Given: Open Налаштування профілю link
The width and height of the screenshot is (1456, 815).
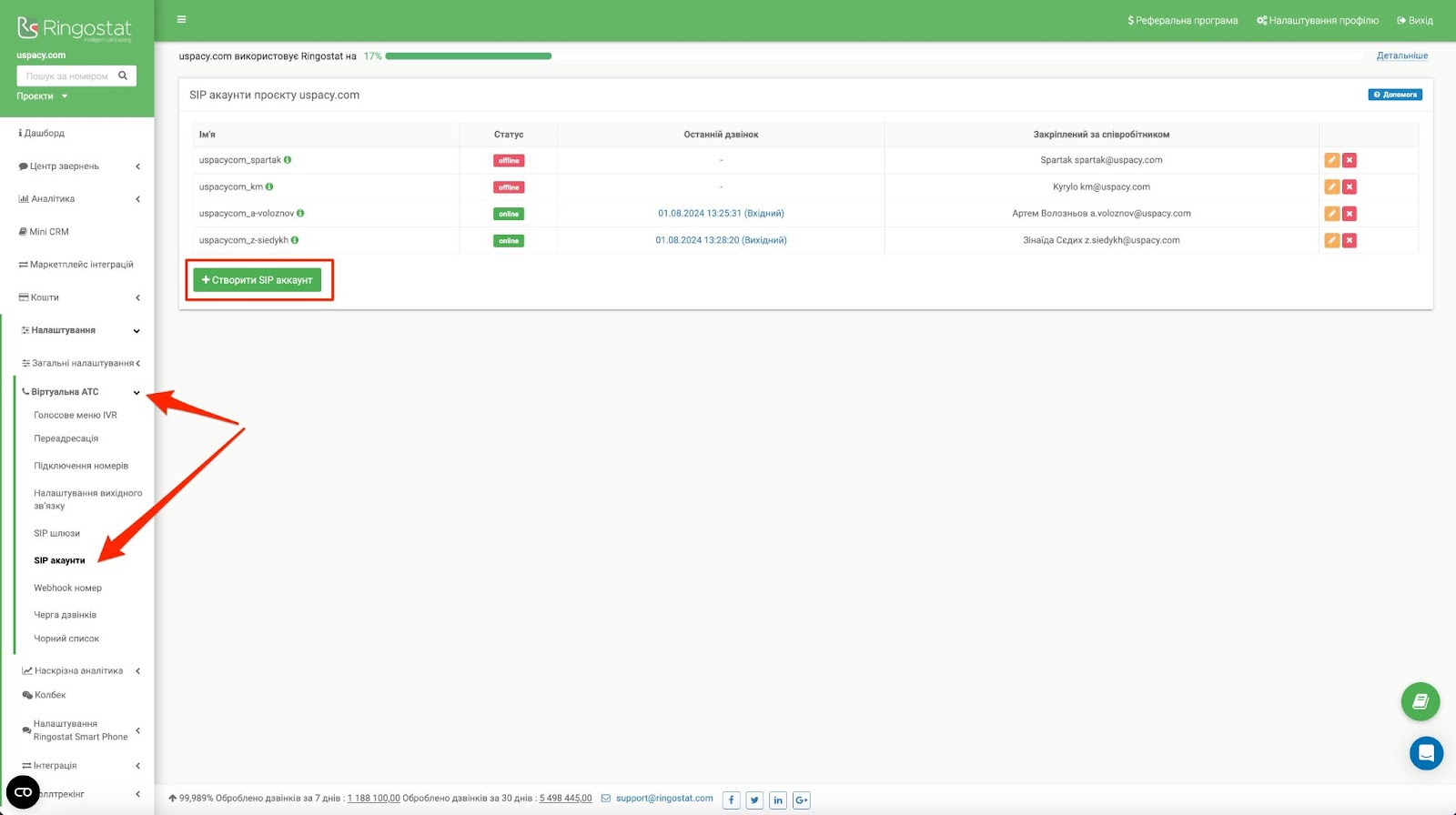Looking at the screenshot, I should (1318, 20).
